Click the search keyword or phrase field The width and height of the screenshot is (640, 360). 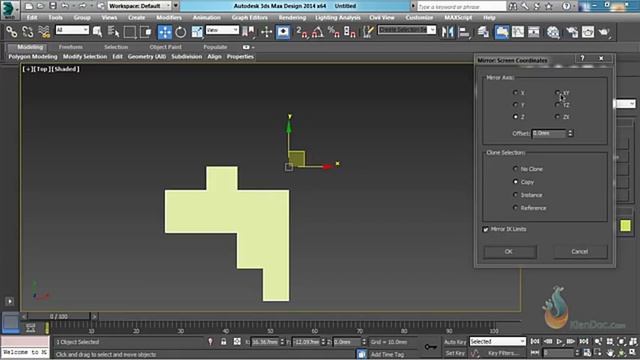click(461, 7)
